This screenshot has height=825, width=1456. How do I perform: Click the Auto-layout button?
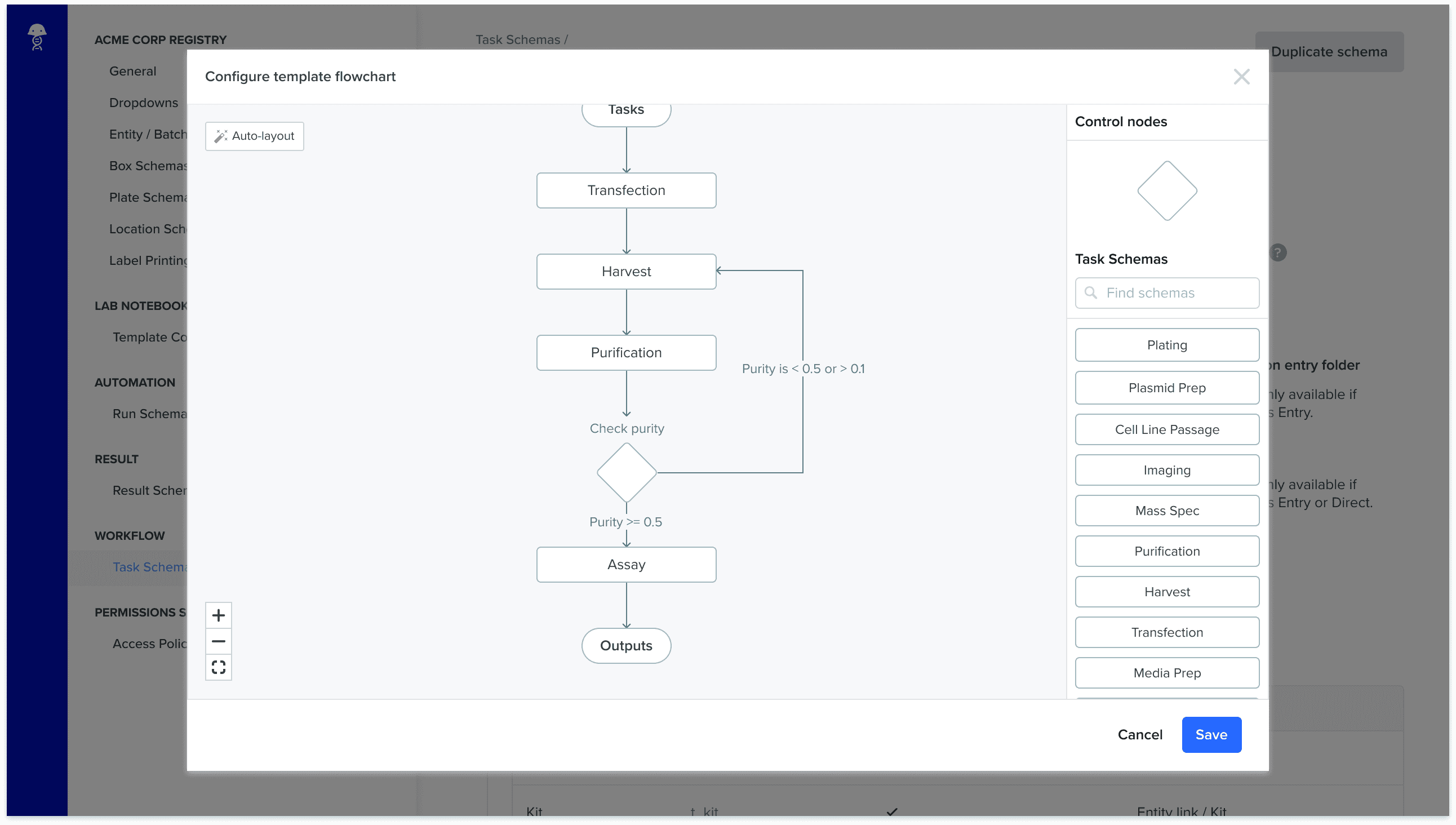click(x=254, y=136)
